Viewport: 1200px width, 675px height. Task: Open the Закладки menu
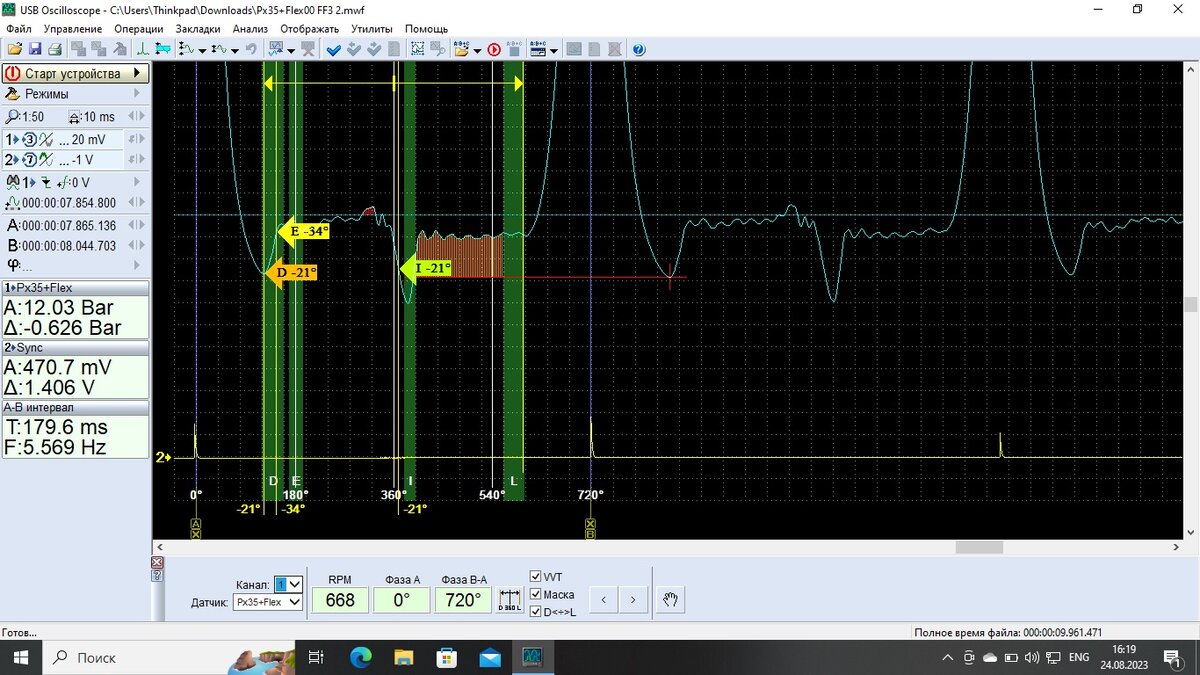[x=199, y=29]
